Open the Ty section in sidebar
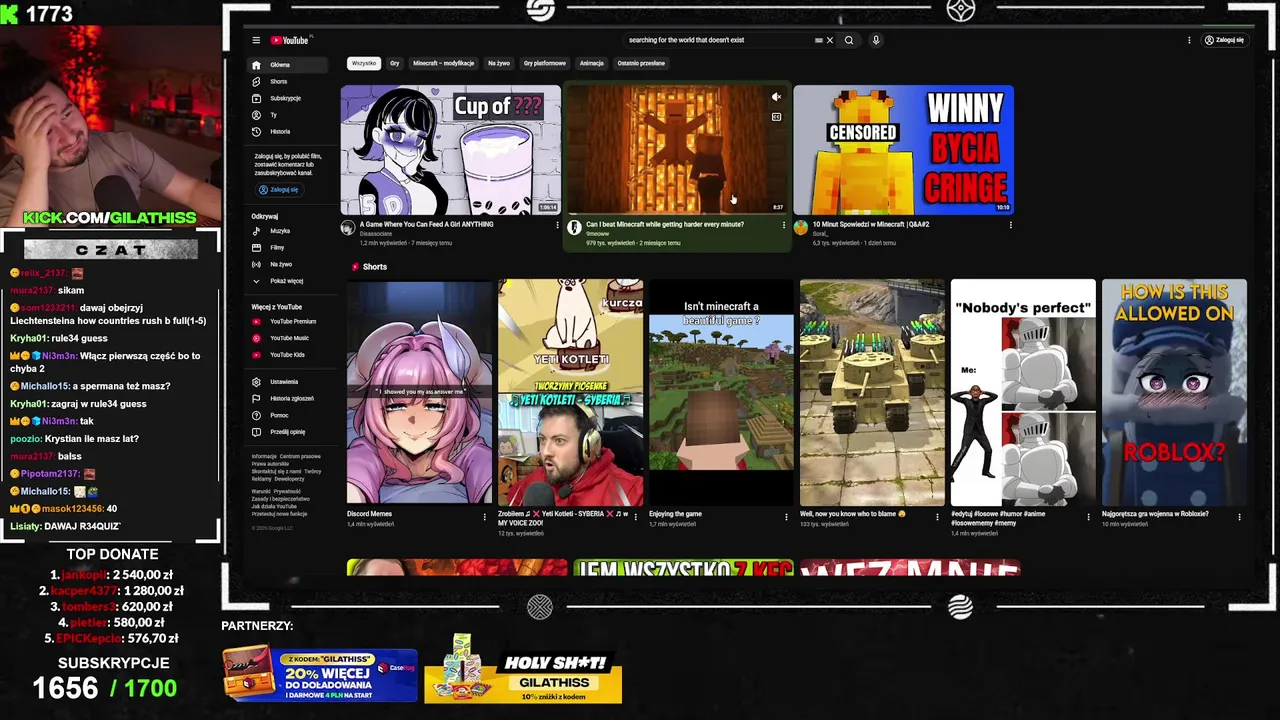 coord(288,115)
